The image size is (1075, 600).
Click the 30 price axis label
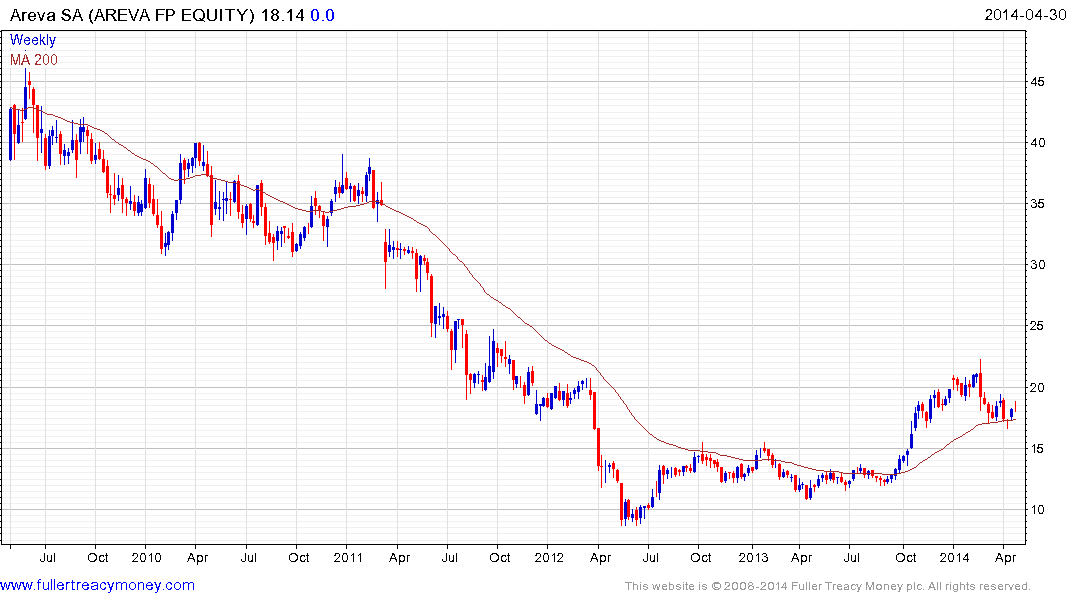tap(1038, 265)
